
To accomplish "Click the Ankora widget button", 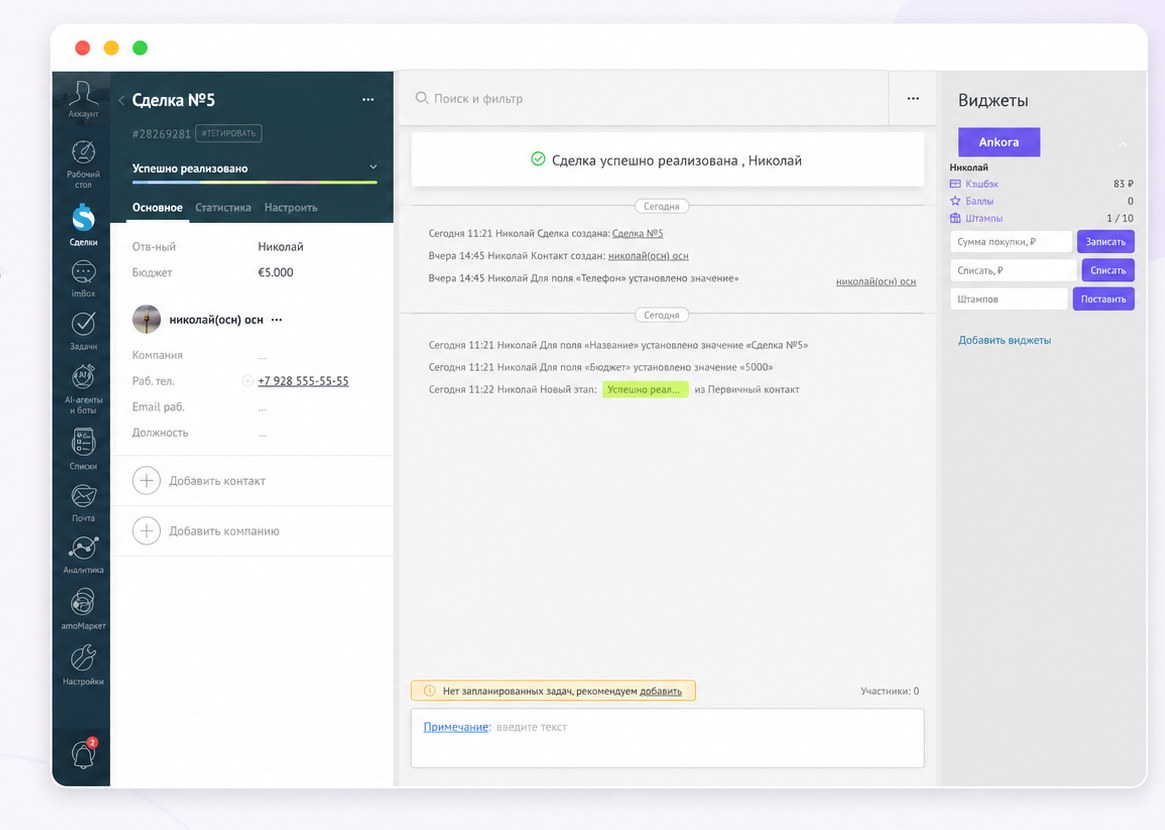I will pos(999,142).
